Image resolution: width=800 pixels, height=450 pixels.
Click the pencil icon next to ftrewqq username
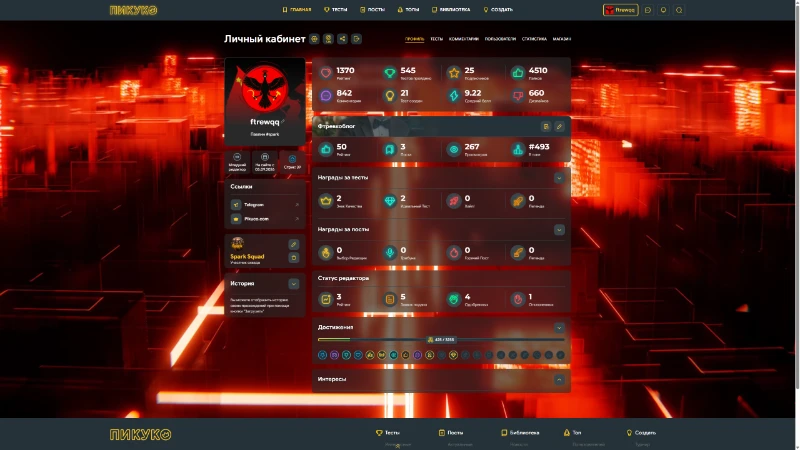(283, 121)
